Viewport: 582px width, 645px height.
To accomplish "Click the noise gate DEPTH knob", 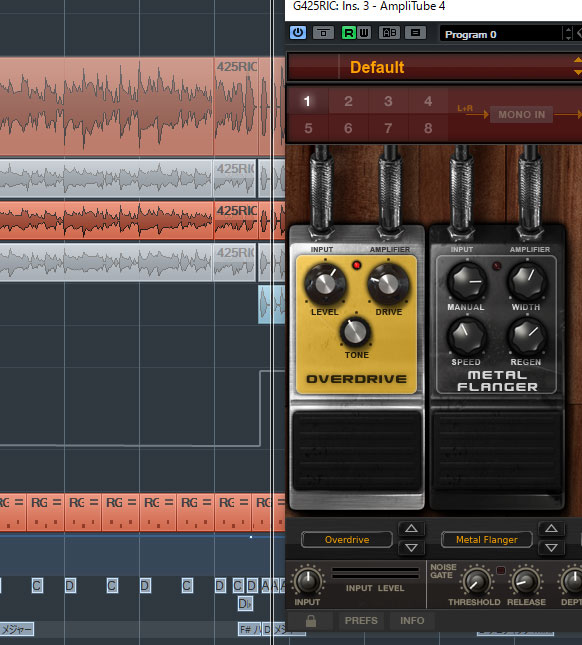I will (x=573, y=581).
